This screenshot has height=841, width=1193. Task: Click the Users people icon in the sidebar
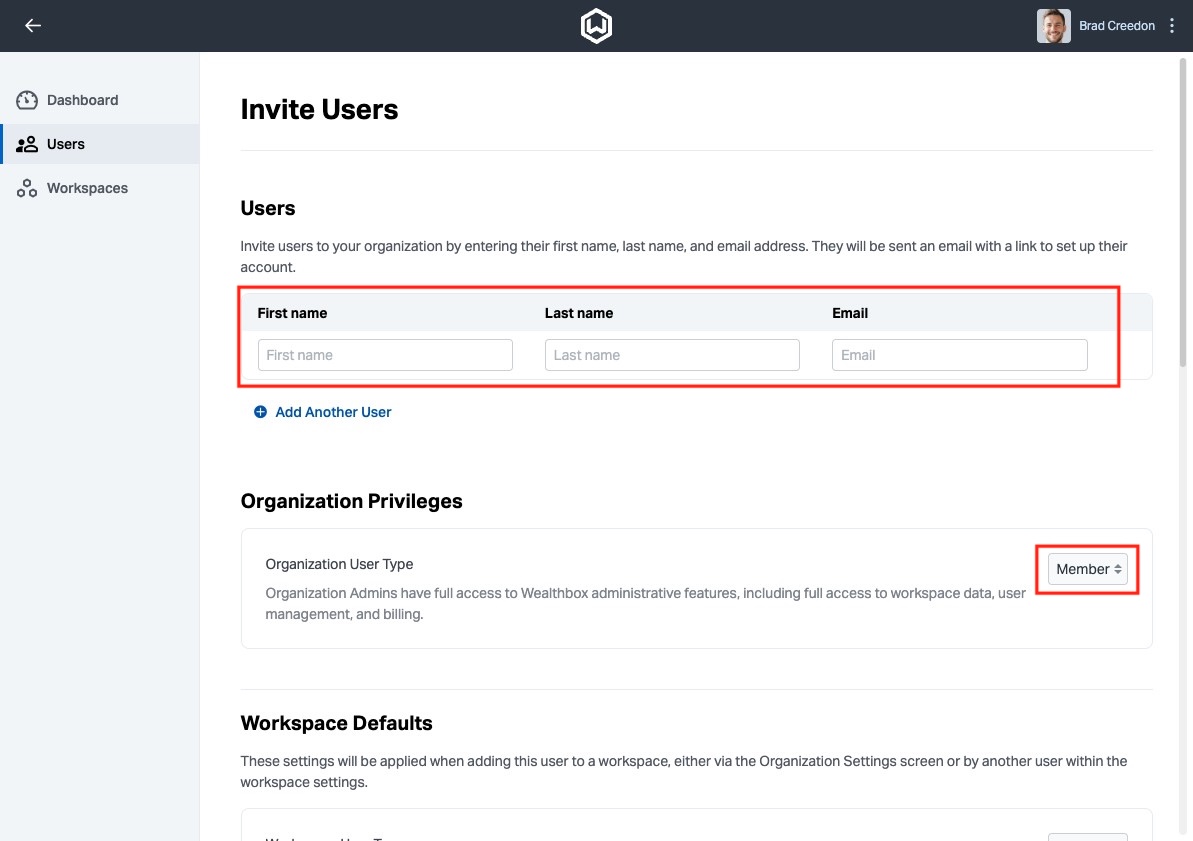coord(27,144)
